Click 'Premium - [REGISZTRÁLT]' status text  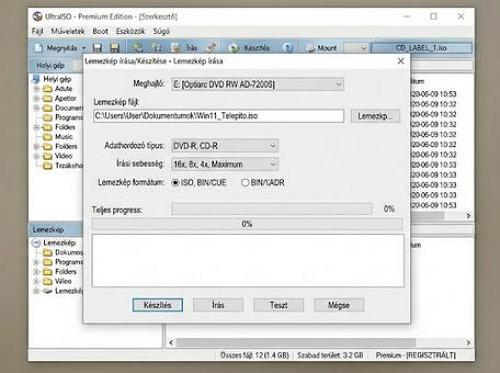416,355
